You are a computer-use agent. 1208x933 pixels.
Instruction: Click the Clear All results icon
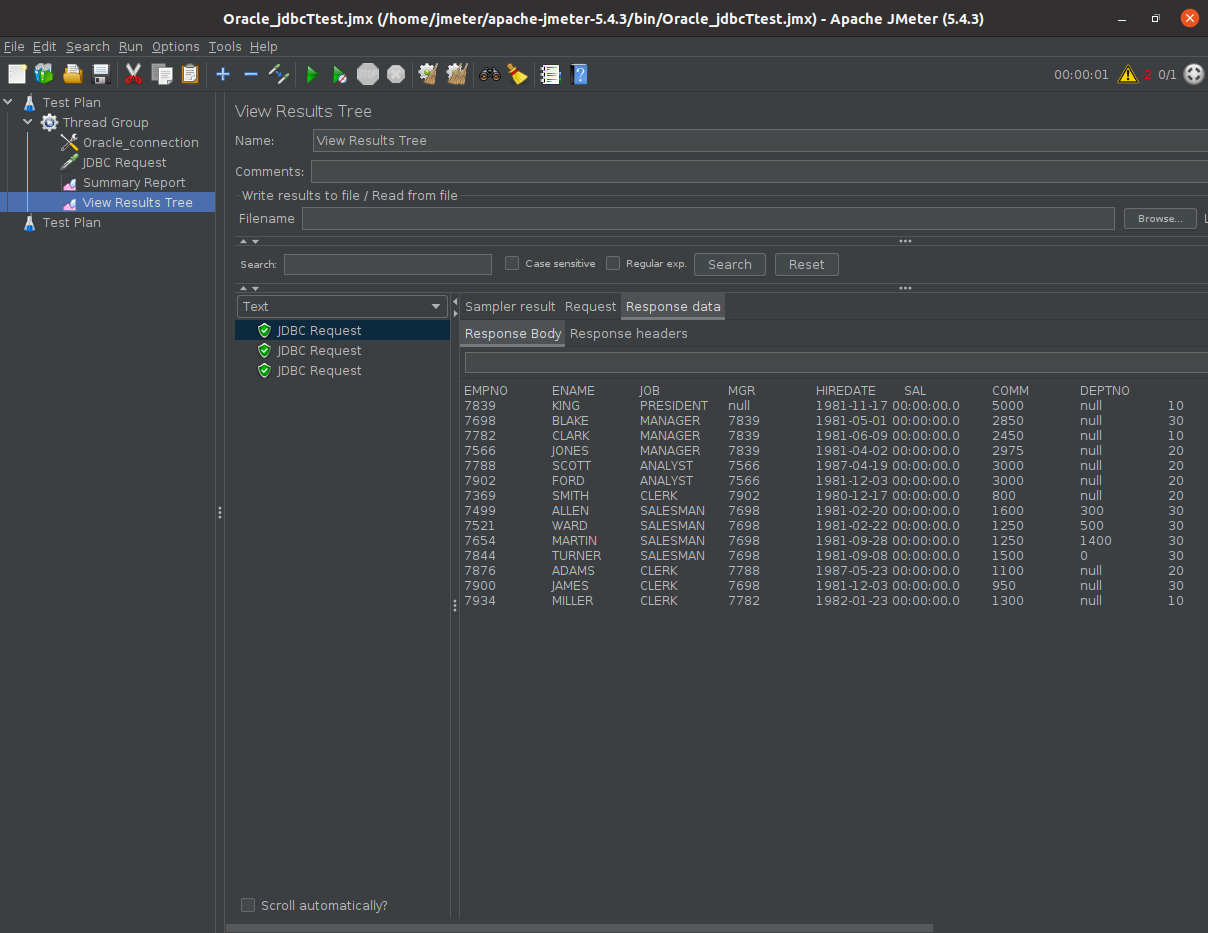tap(457, 74)
